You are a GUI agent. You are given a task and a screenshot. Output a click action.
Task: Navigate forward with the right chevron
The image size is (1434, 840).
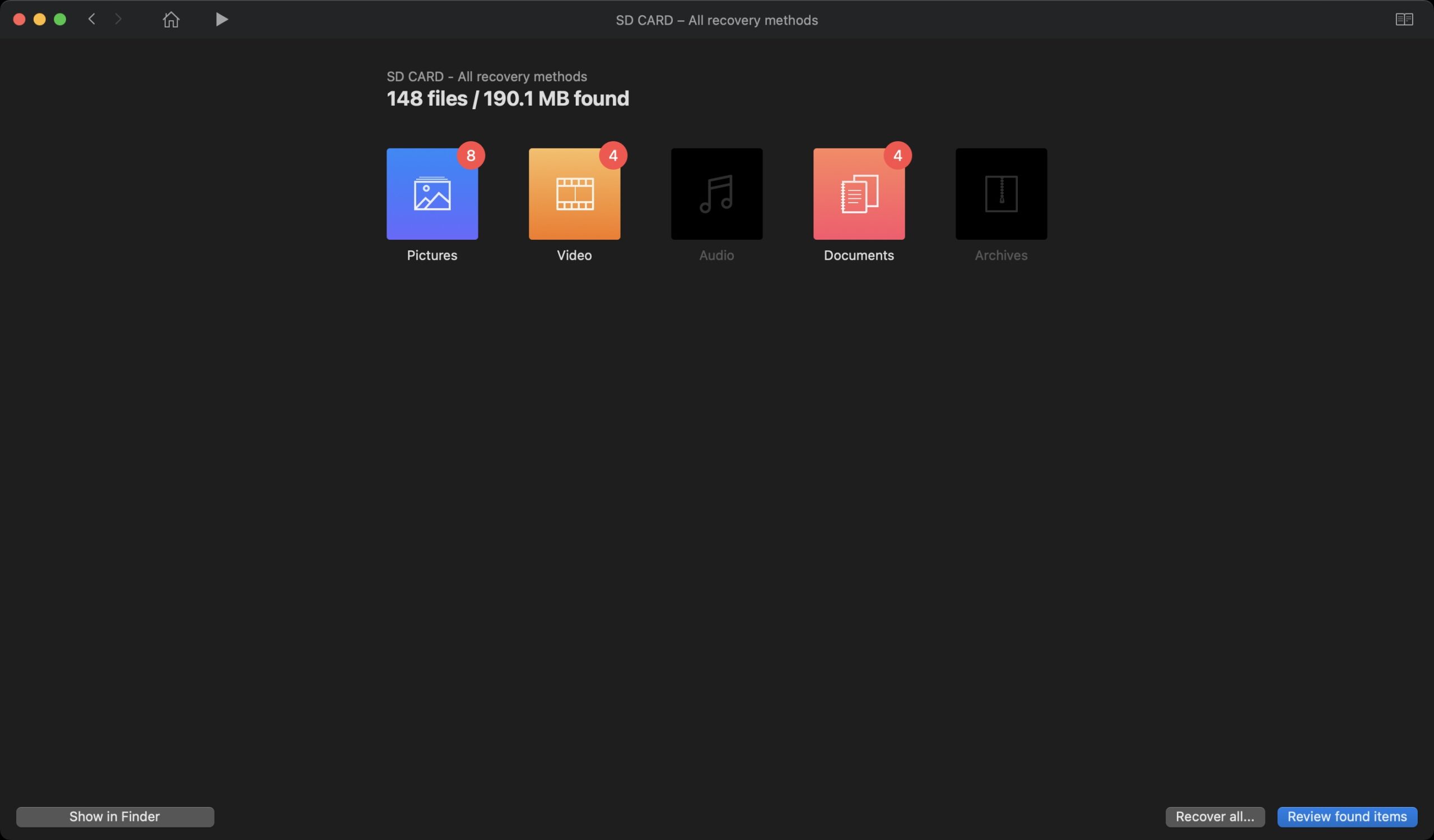[x=118, y=20]
